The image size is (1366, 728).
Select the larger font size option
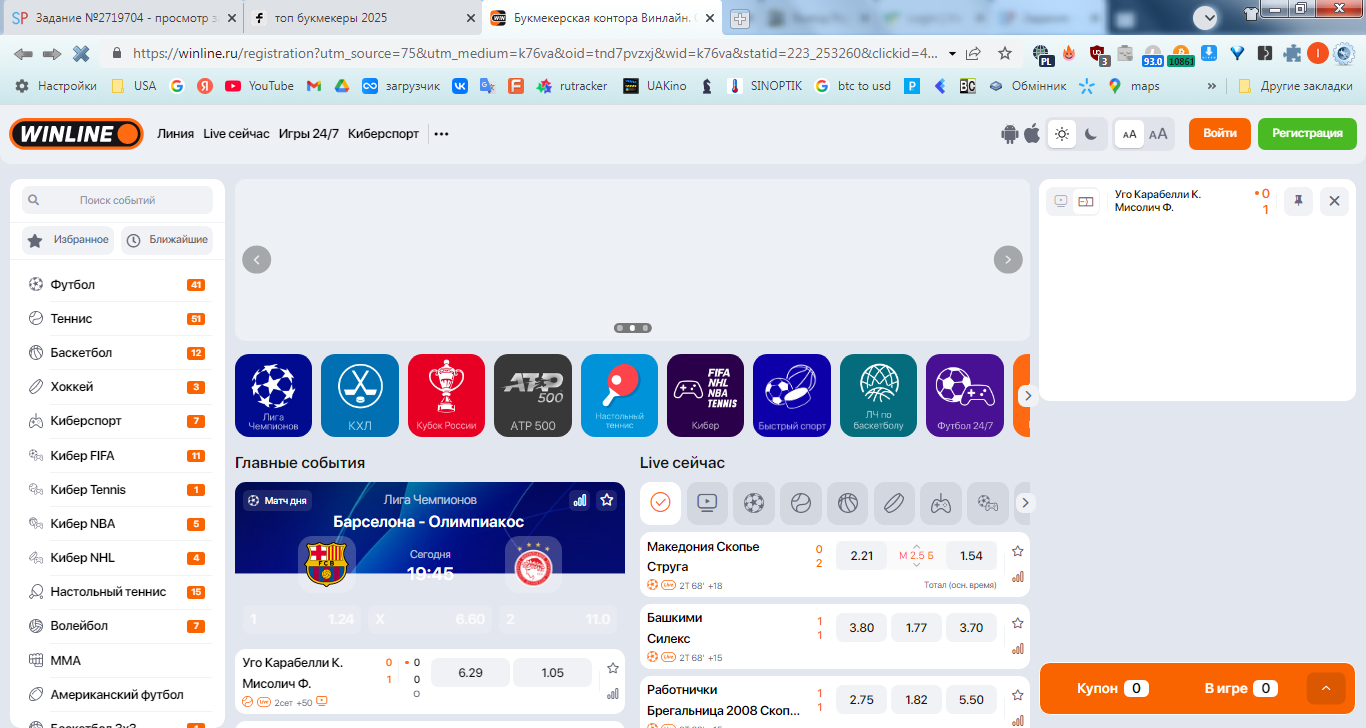(x=1158, y=134)
